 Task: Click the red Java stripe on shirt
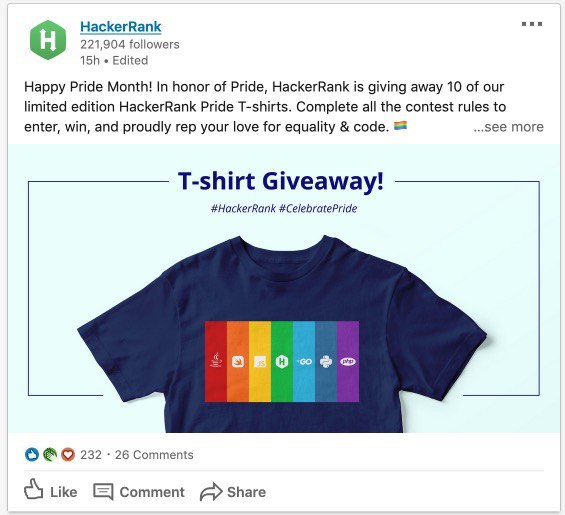[x=216, y=361]
